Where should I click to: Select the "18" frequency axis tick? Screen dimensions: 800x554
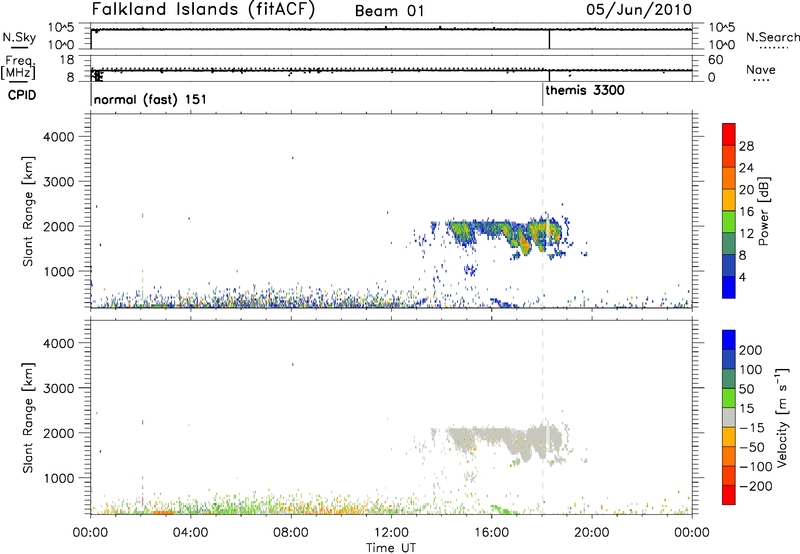coord(67,60)
